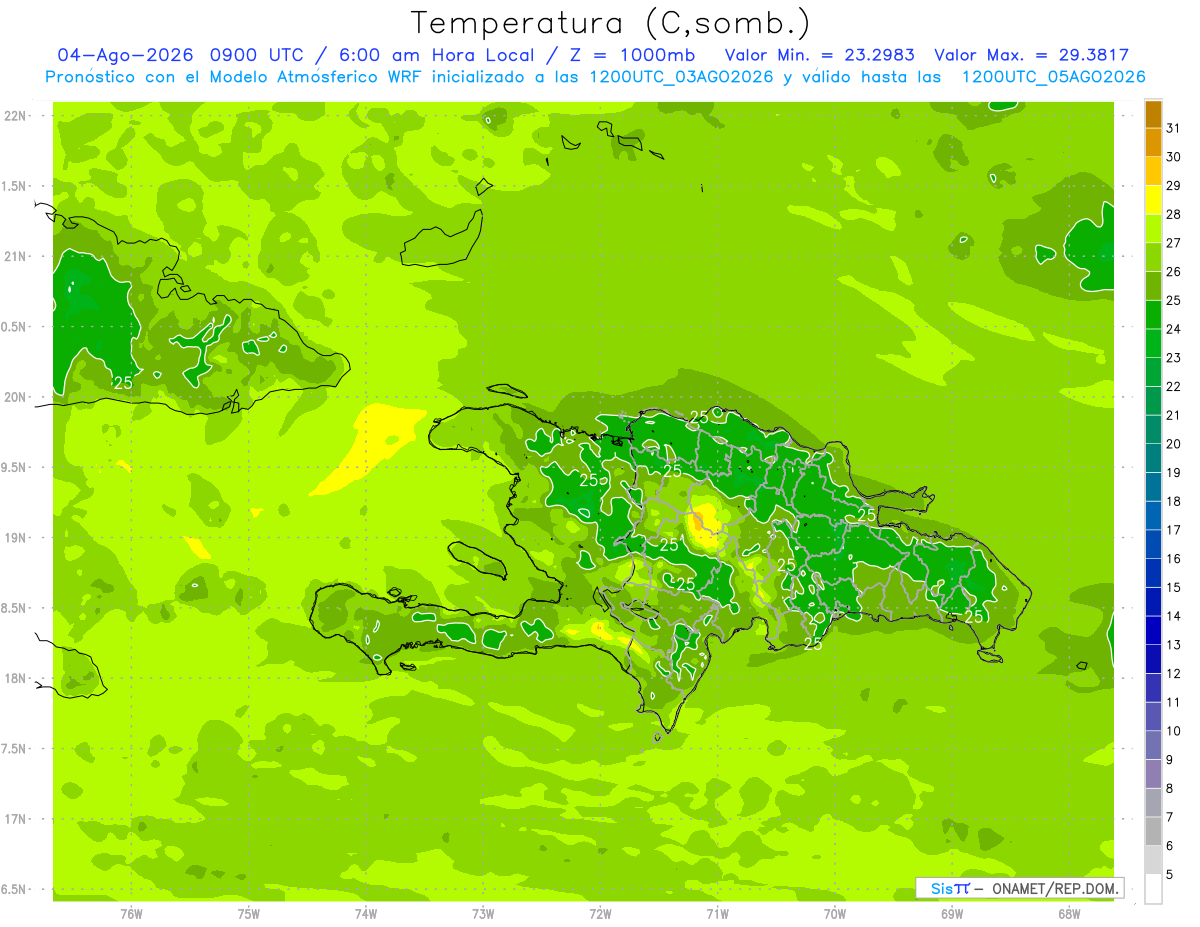The height and width of the screenshot is (927, 1200).
Task: Click the "Valor Max. = 29.3817" text
Action: pos(1032,55)
